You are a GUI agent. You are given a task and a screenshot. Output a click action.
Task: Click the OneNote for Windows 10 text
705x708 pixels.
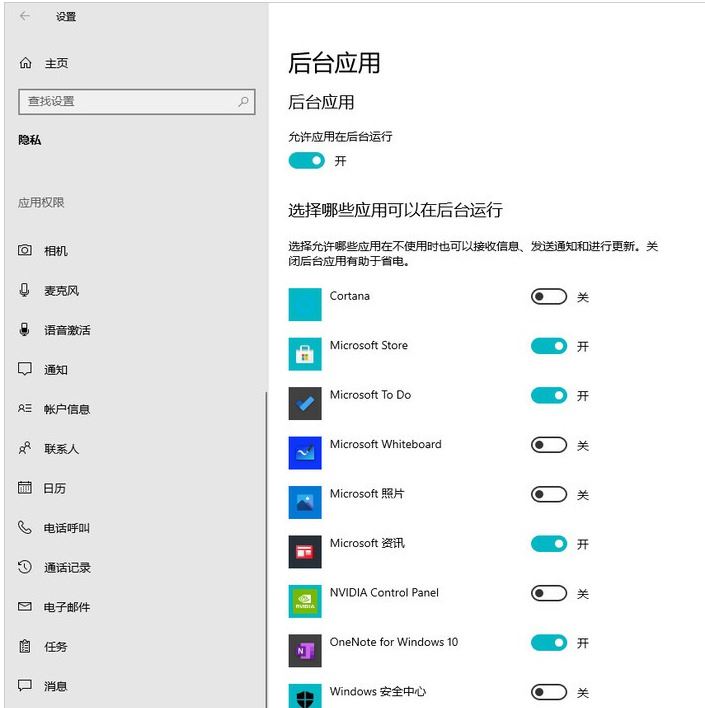click(x=394, y=642)
